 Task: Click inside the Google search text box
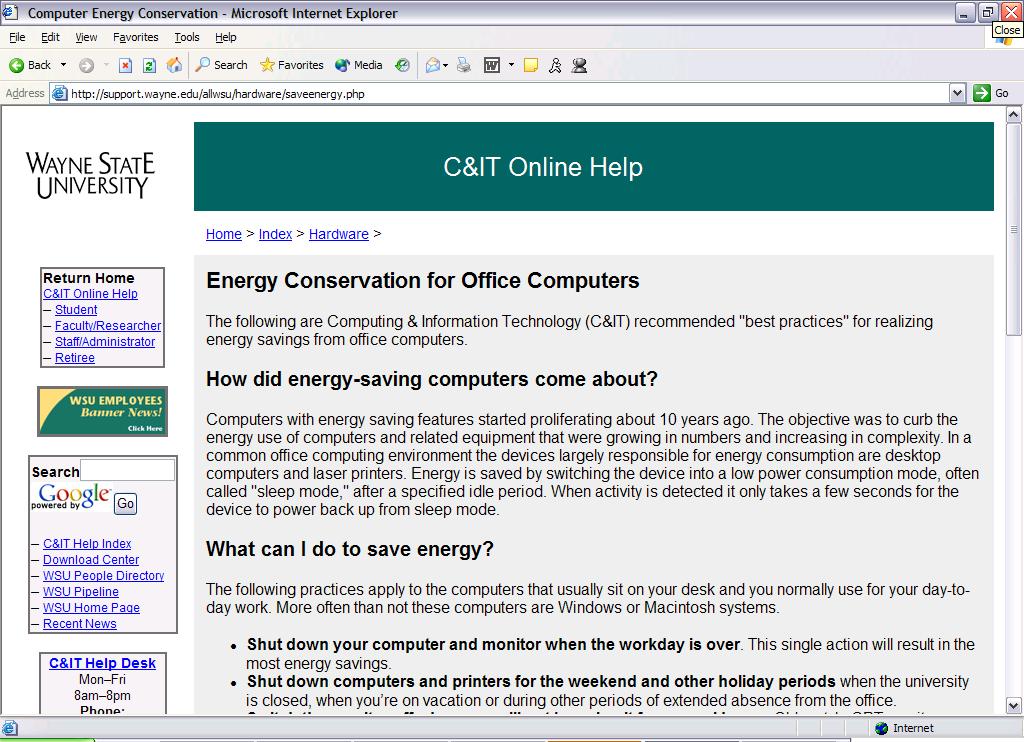127,471
